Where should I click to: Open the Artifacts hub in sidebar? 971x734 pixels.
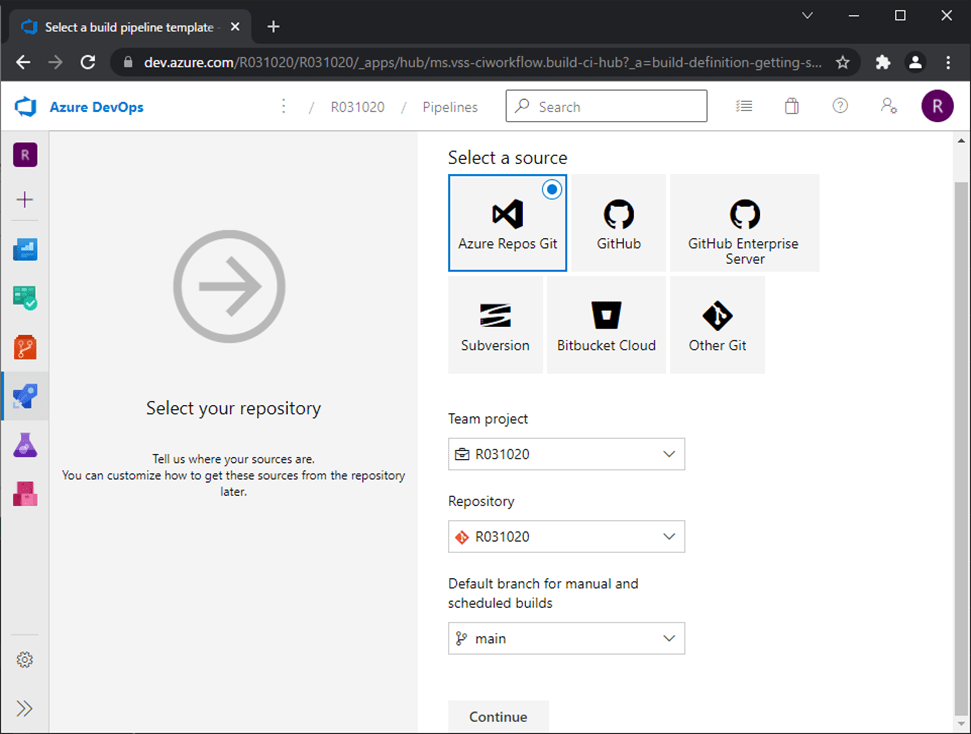point(25,494)
